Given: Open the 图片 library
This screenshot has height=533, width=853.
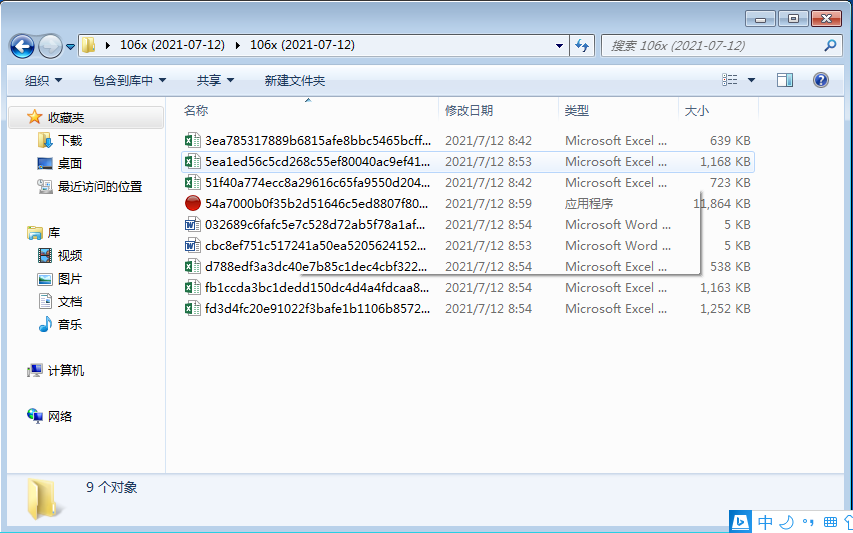Looking at the screenshot, I should click(x=70, y=279).
